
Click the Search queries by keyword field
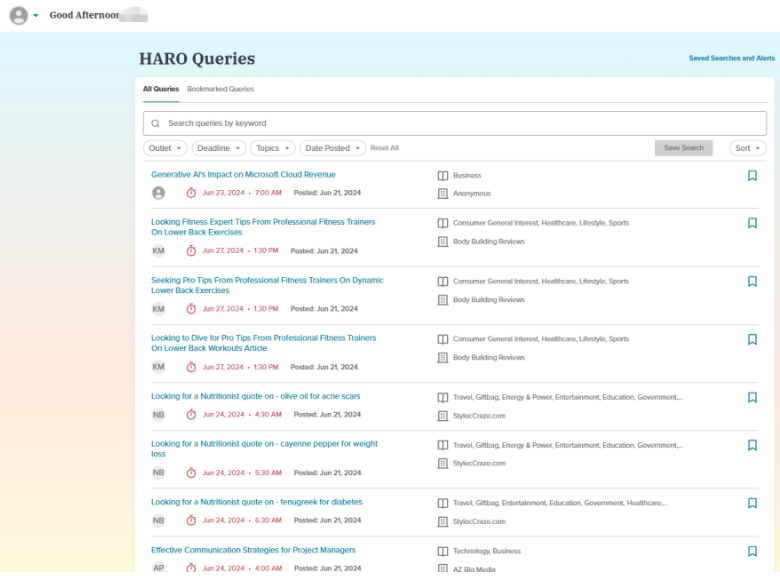click(x=455, y=123)
